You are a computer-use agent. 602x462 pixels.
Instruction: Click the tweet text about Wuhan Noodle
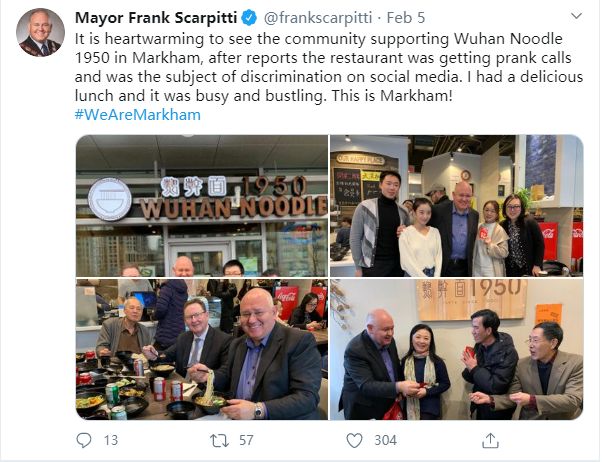(x=329, y=67)
